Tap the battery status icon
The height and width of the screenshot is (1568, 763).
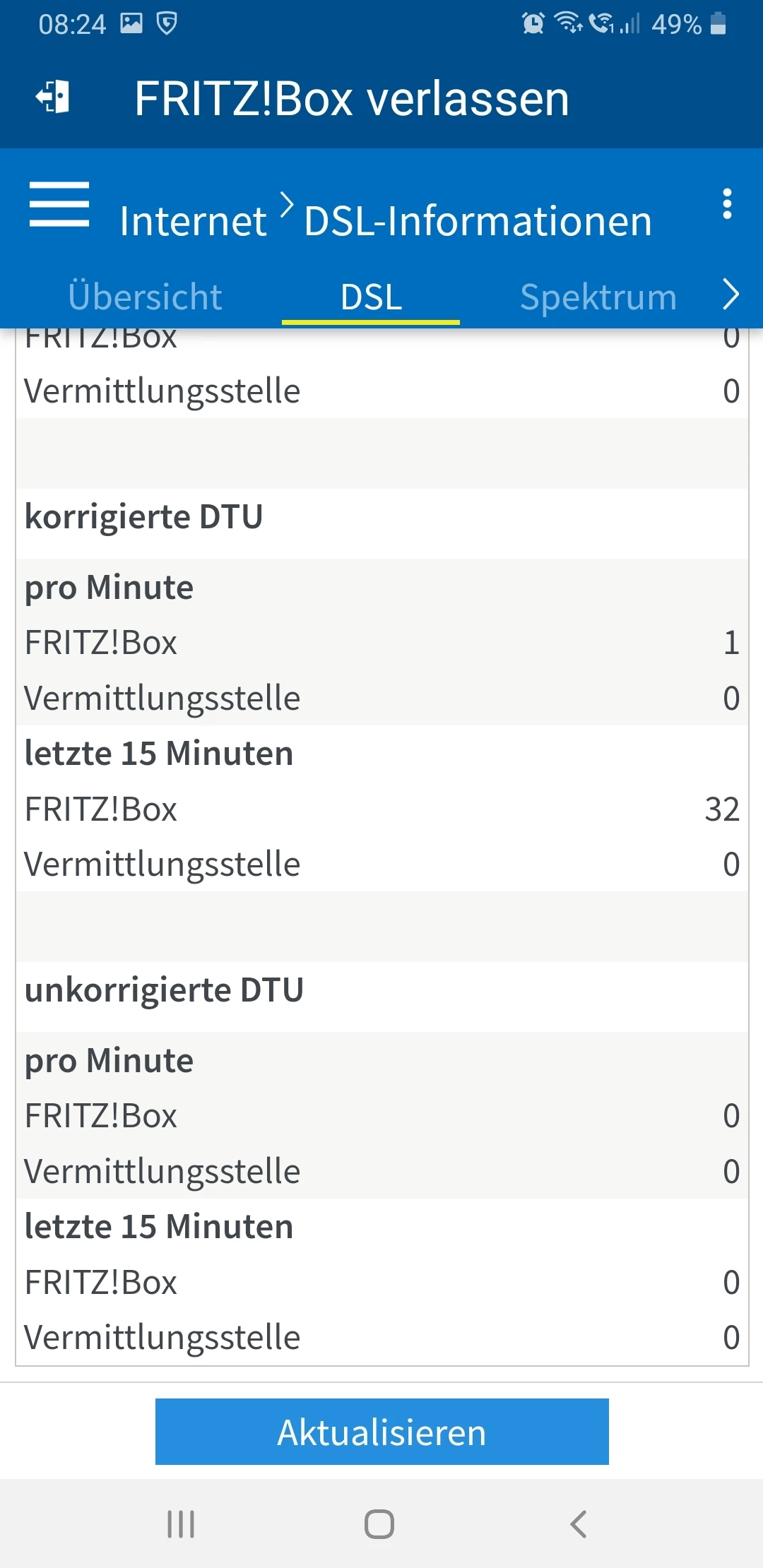pos(718,24)
